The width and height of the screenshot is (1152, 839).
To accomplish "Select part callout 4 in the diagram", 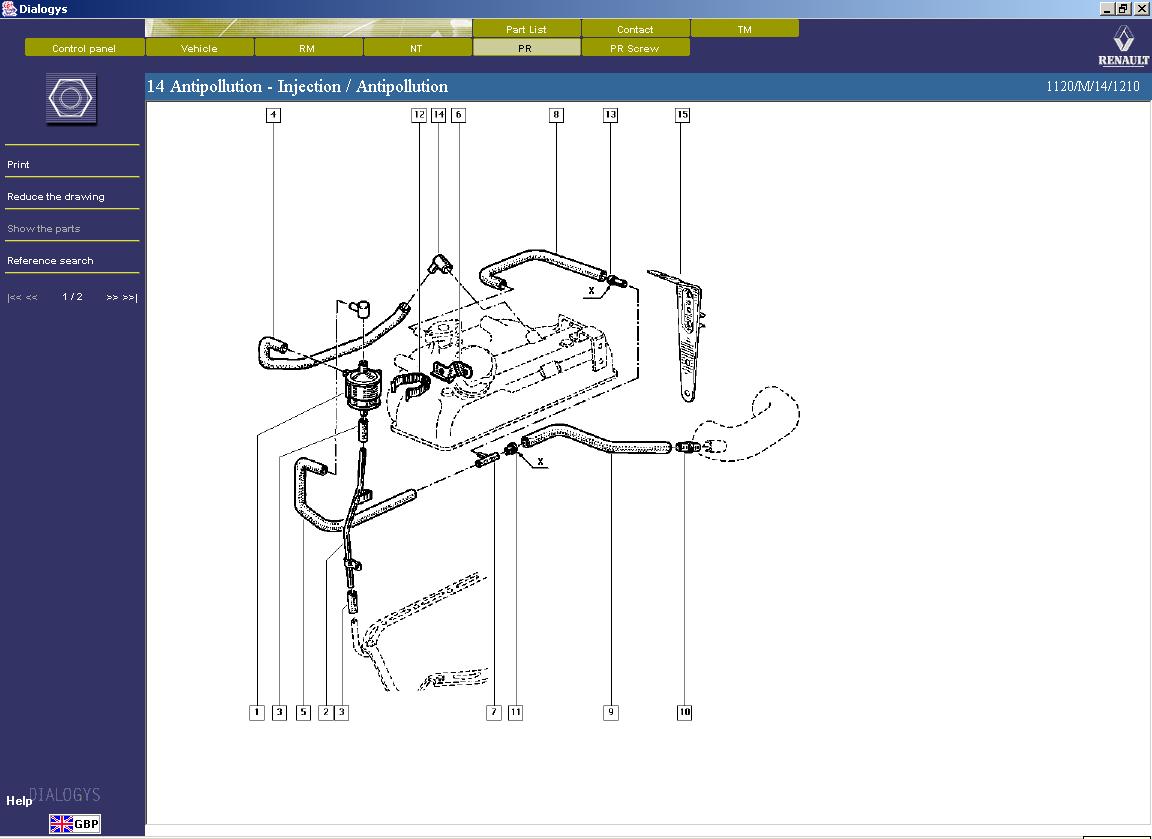I will [x=273, y=115].
